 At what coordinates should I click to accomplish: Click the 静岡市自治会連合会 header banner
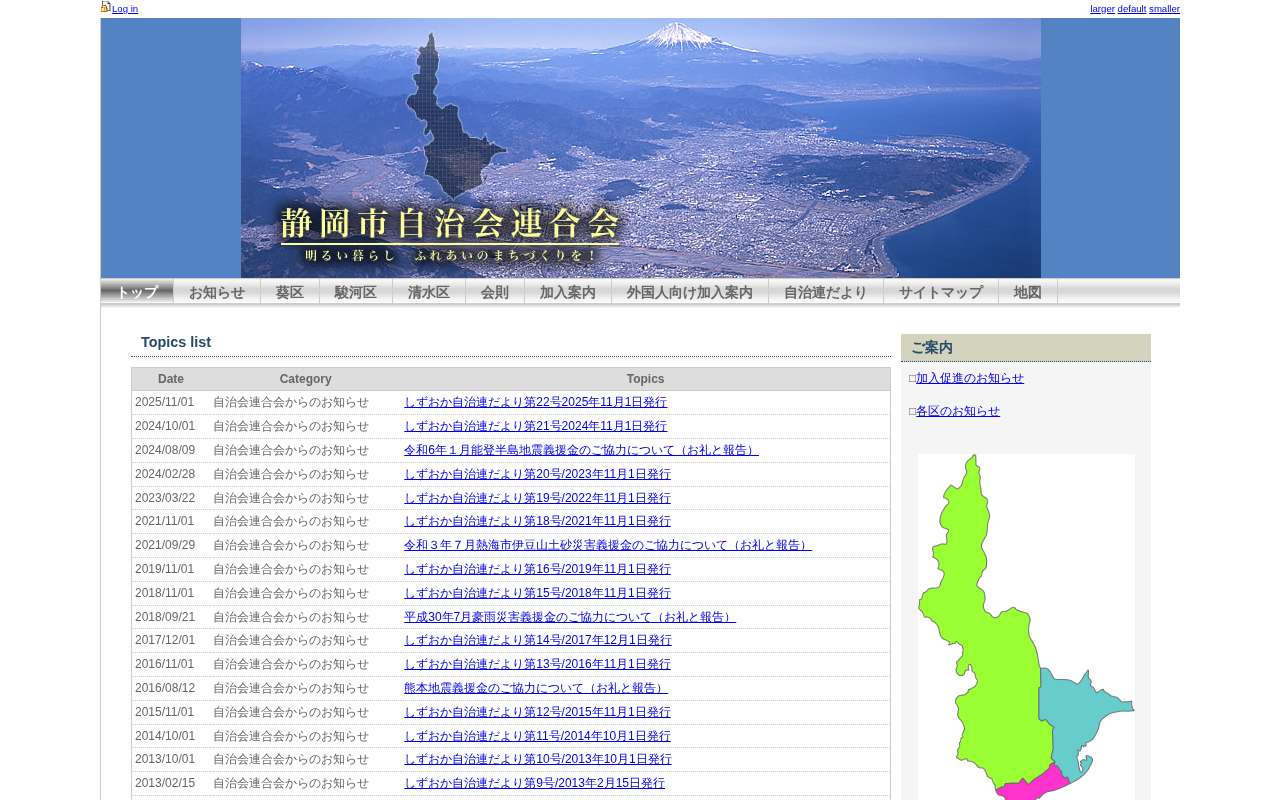coord(640,148)
